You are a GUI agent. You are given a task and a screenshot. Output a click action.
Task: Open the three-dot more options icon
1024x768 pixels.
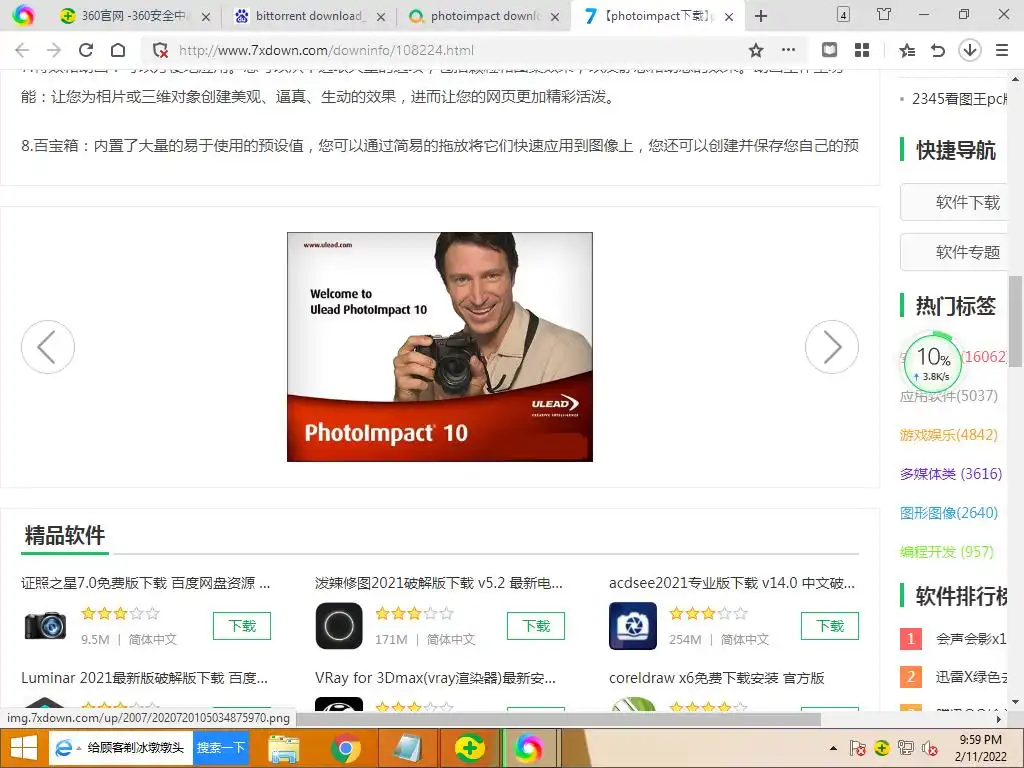pos(788,50)
